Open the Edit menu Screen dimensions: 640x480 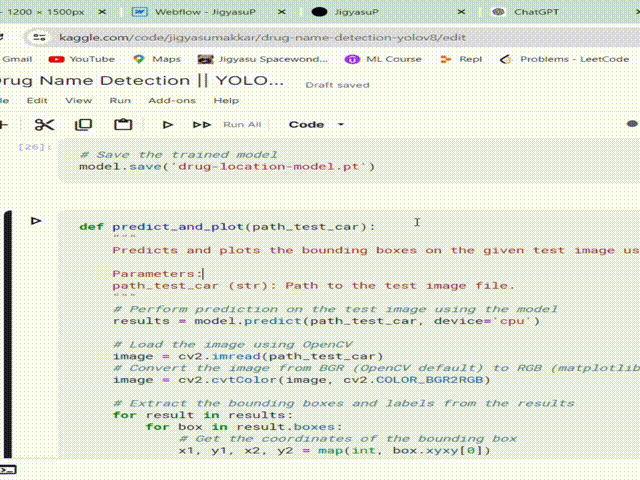point(37,100)
